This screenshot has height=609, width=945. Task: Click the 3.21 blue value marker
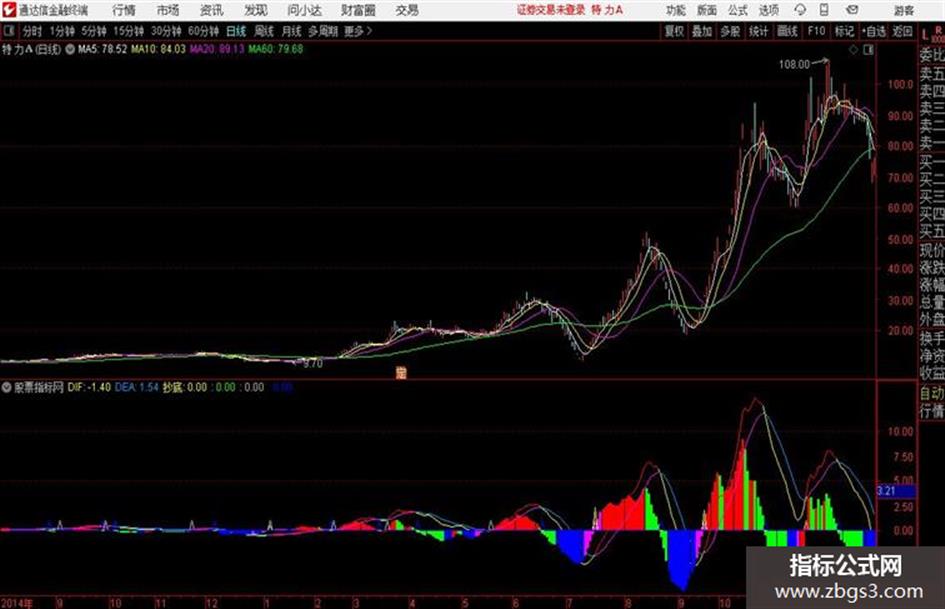point(896,491)
